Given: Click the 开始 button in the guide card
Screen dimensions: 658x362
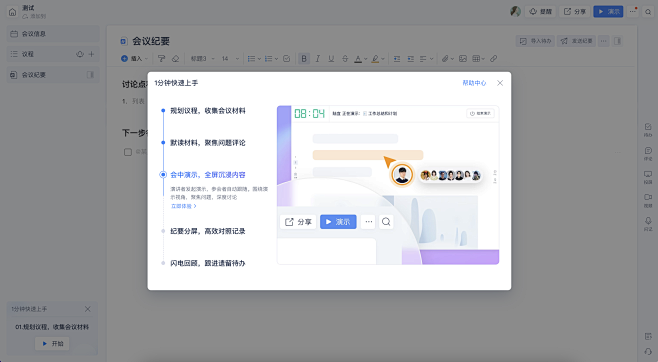Looking at the screenshot, I should (x=52, y=344).
